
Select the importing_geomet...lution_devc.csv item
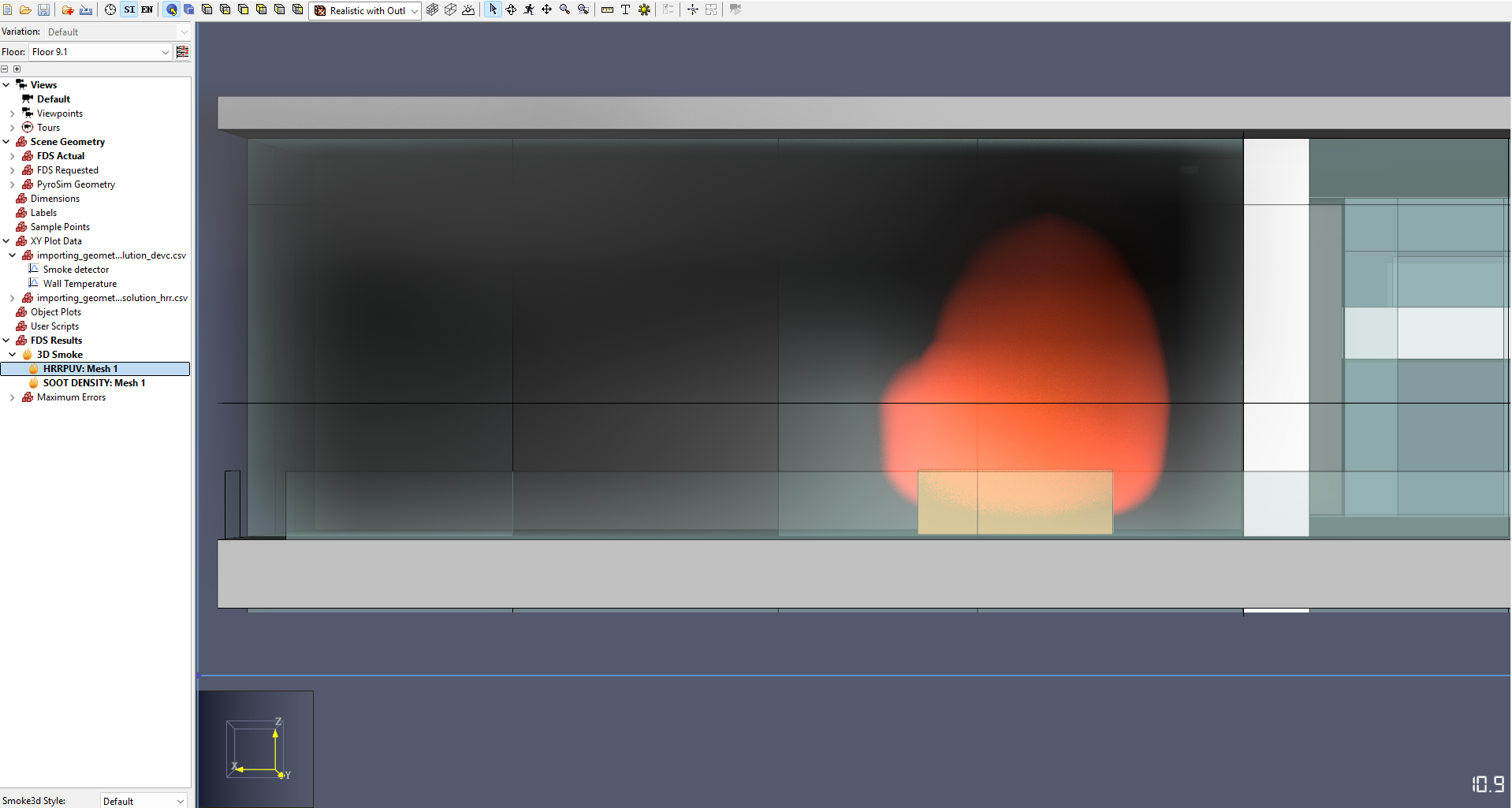[x=111, y=255]
